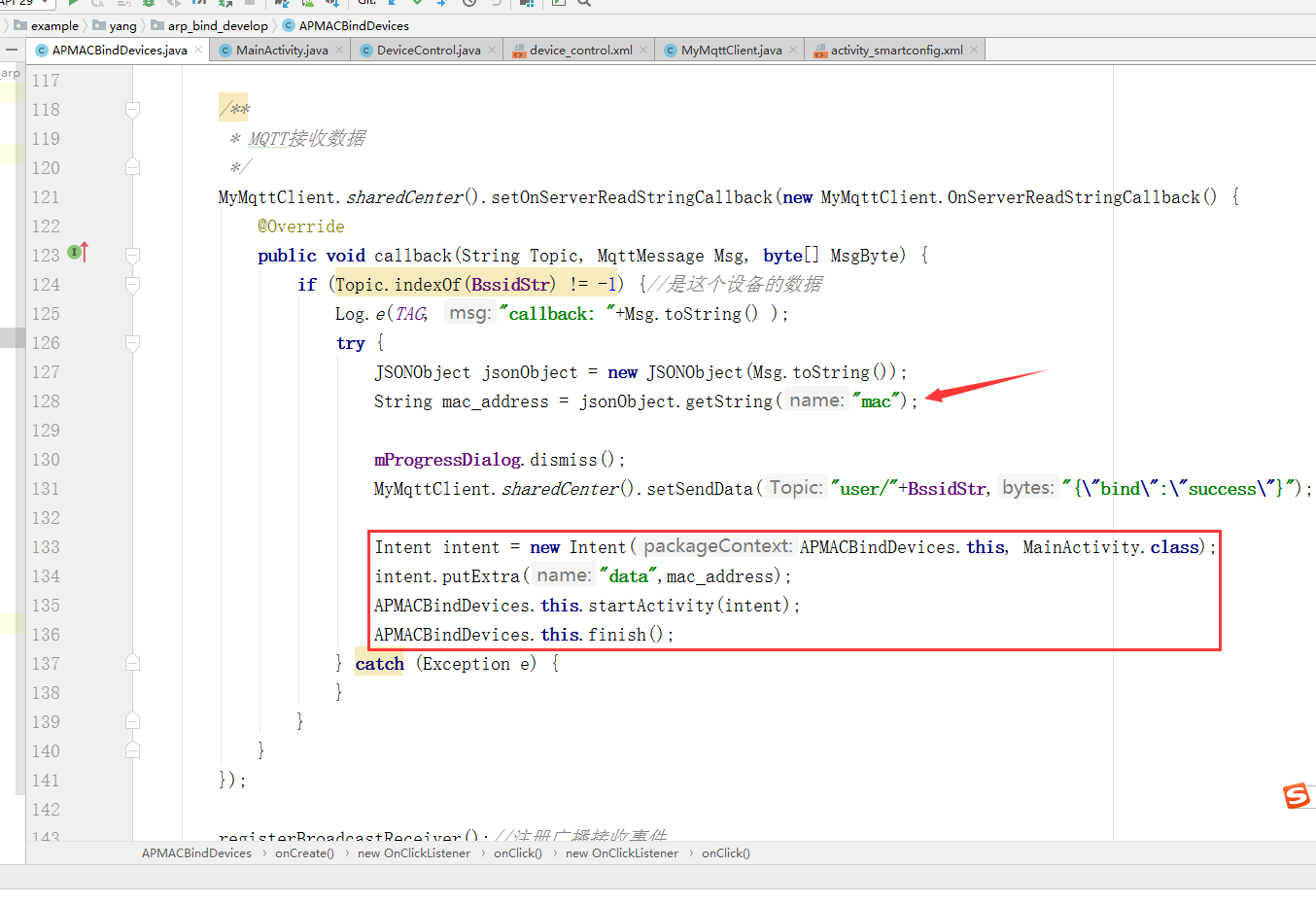The height and width of the screenshot is (904, 1316).
Task: Place the cursor on the mac_address line 128
Action: [645, 401]
